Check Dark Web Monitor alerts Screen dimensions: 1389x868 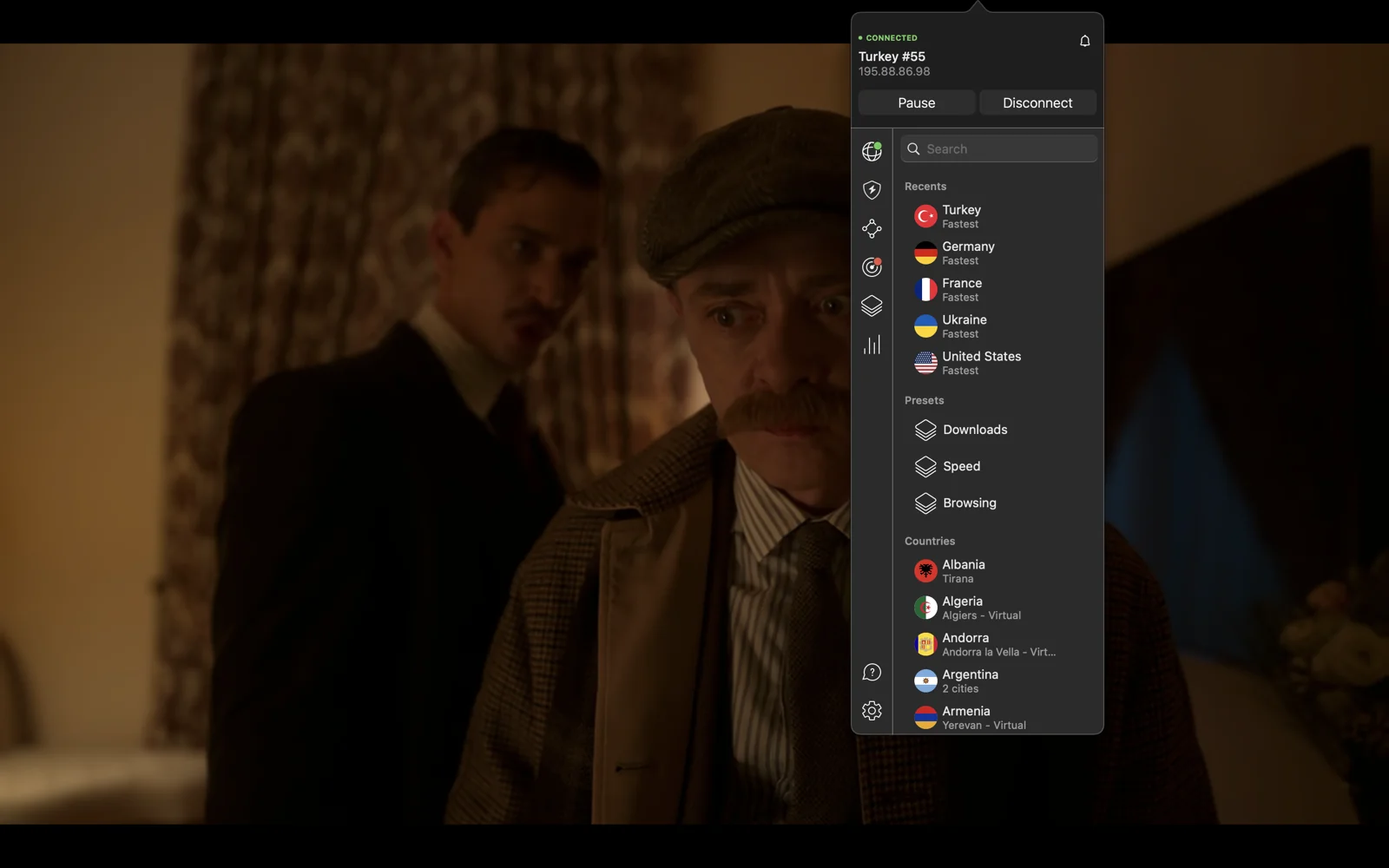click(872, 266)
